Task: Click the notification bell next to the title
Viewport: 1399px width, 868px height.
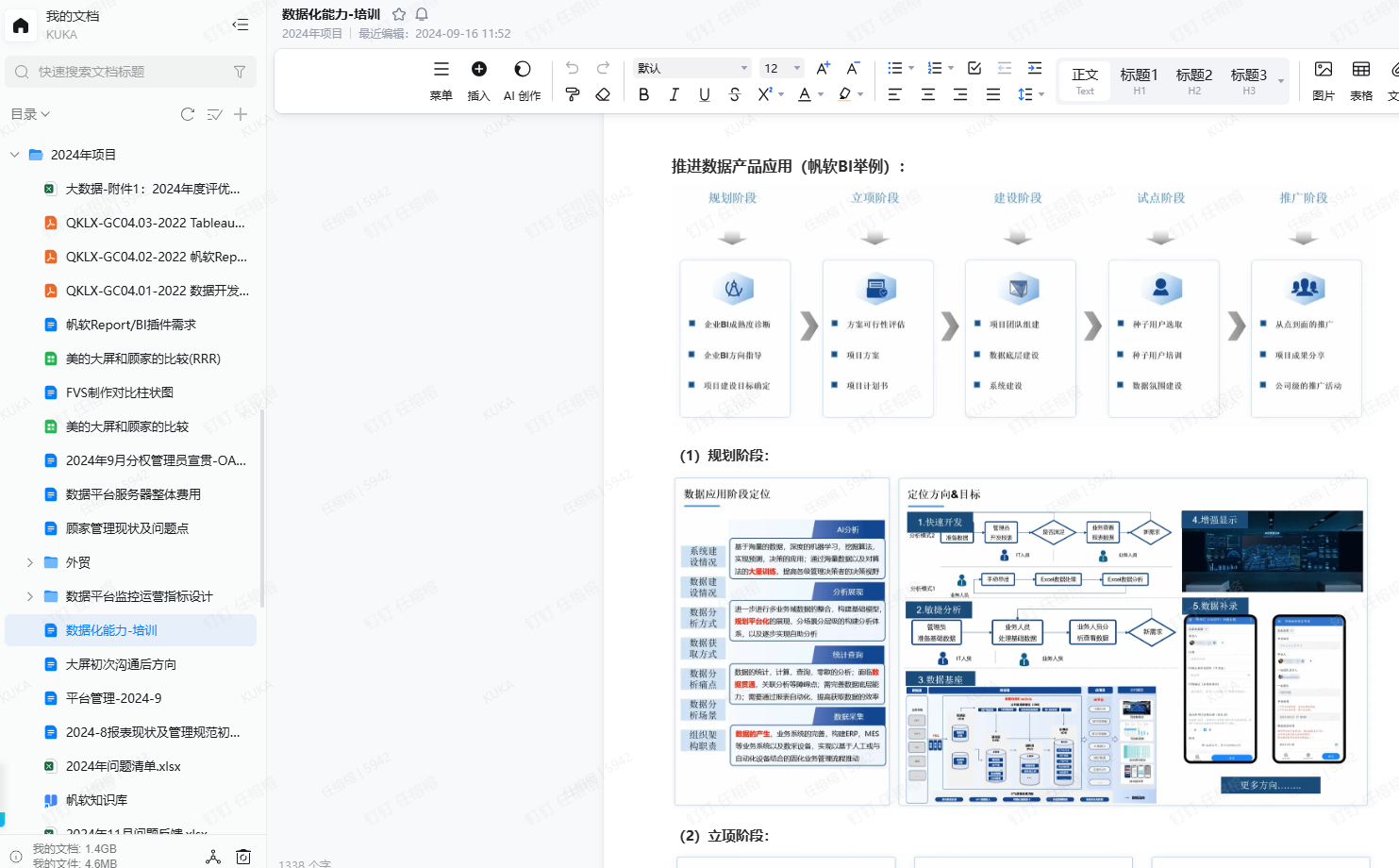Action: [422, 14]
